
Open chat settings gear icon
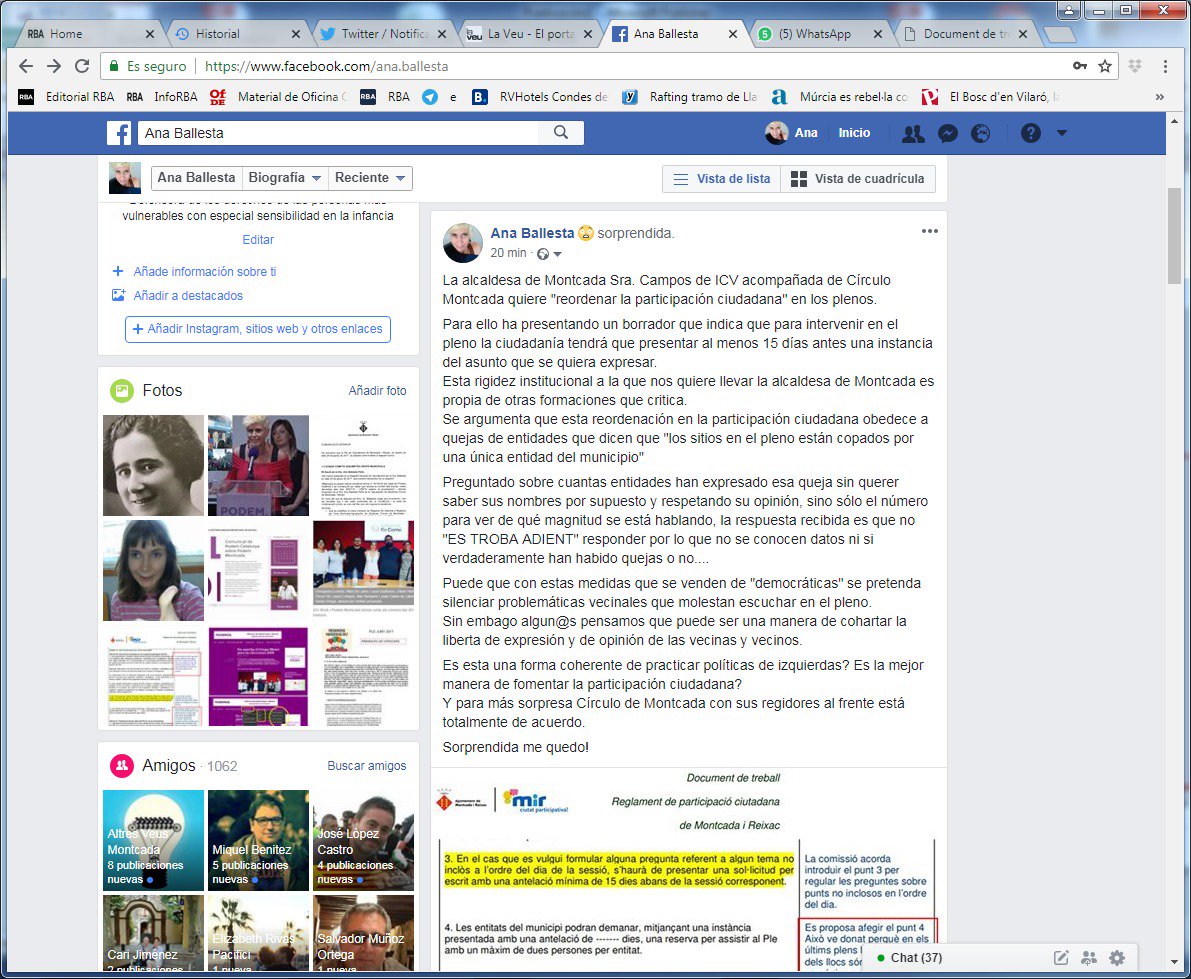(1117, 958)
